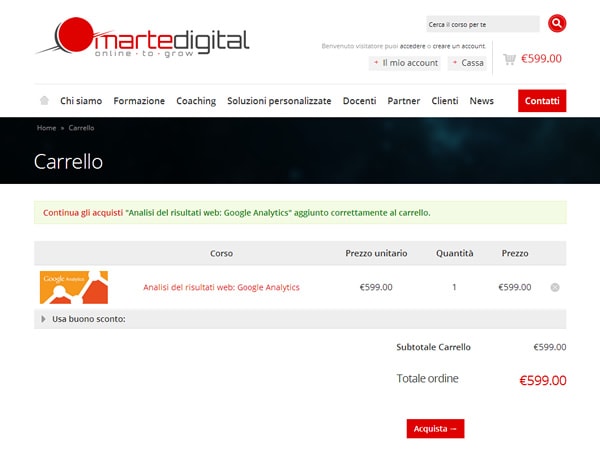
Task: Remove Google Analytics course from cart
Action: coord(554,287)
